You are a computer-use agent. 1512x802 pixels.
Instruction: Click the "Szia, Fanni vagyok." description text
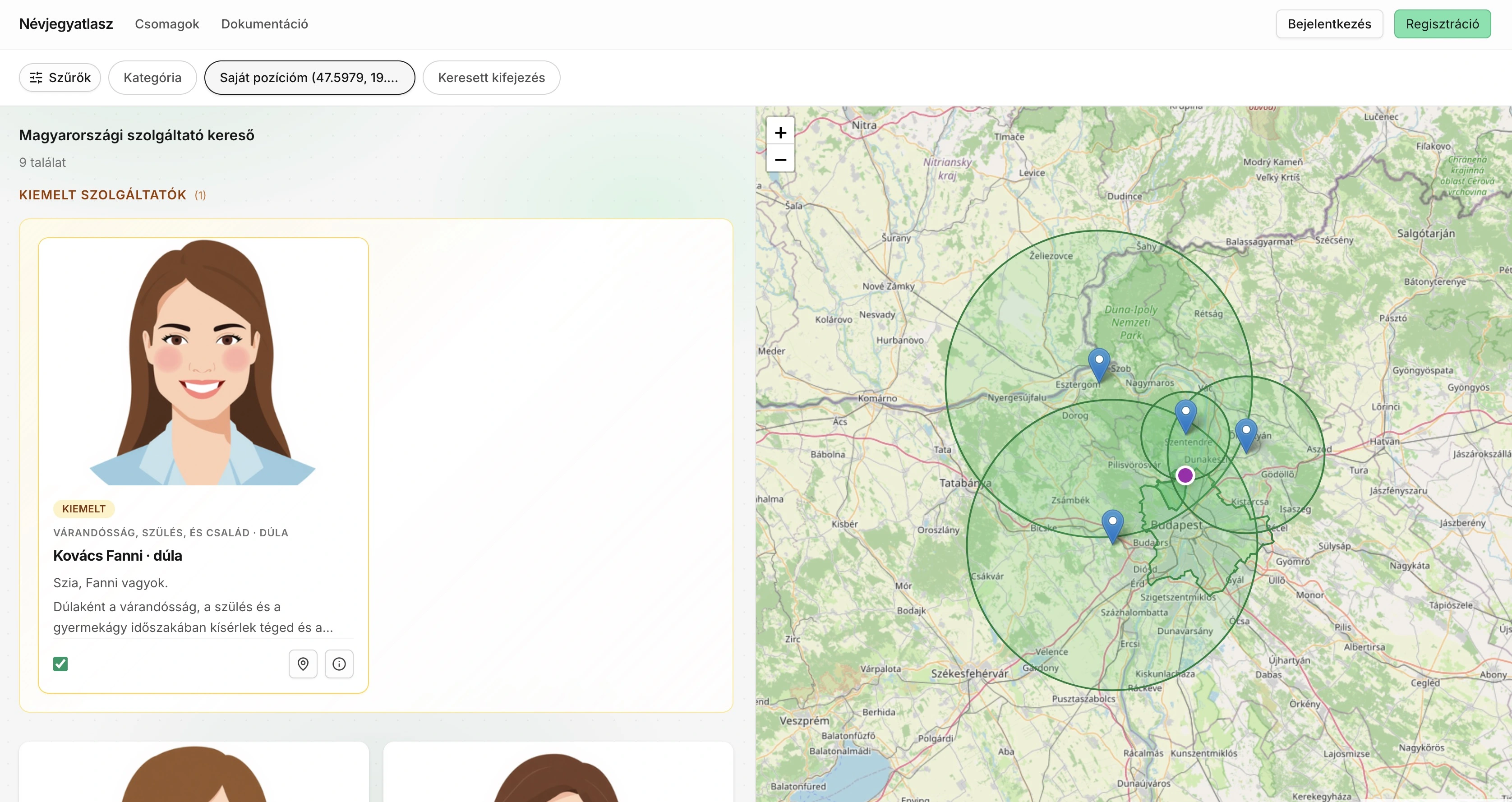point(111,582)
